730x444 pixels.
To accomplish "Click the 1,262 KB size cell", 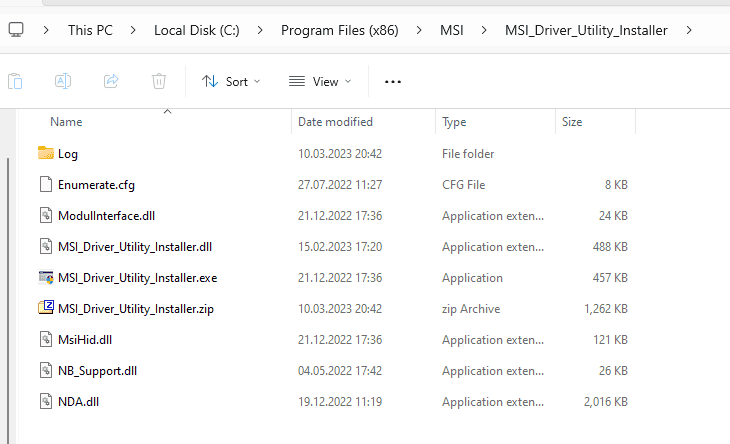I will click(606, 309).
